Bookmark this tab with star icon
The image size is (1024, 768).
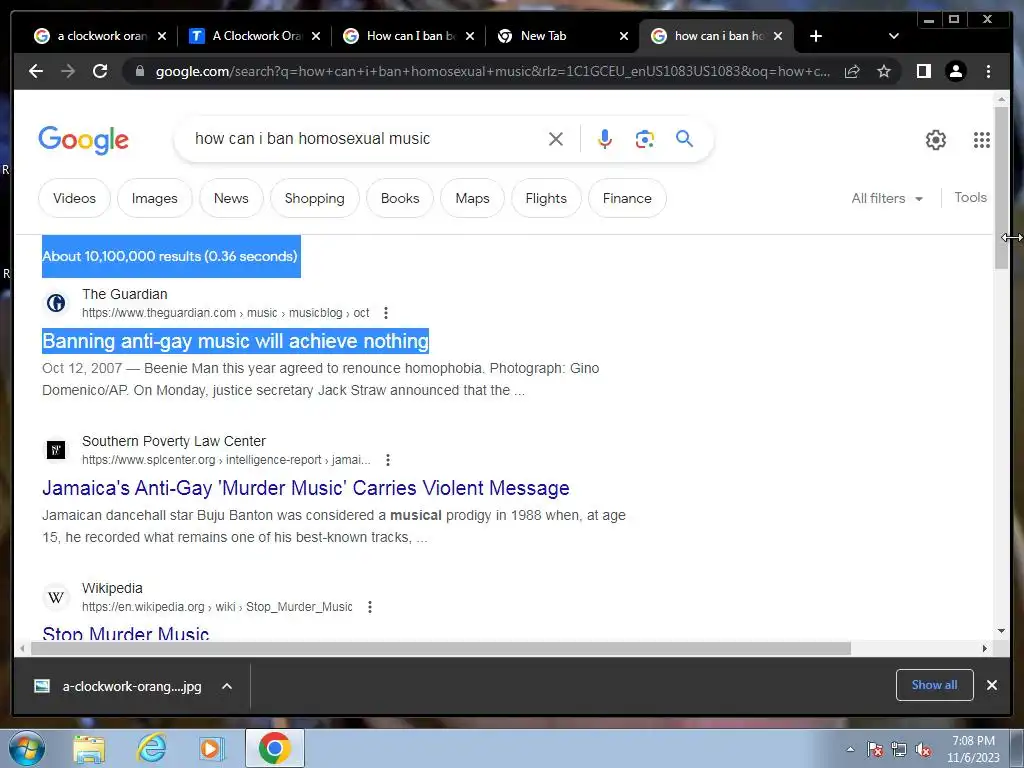point(884,71)
